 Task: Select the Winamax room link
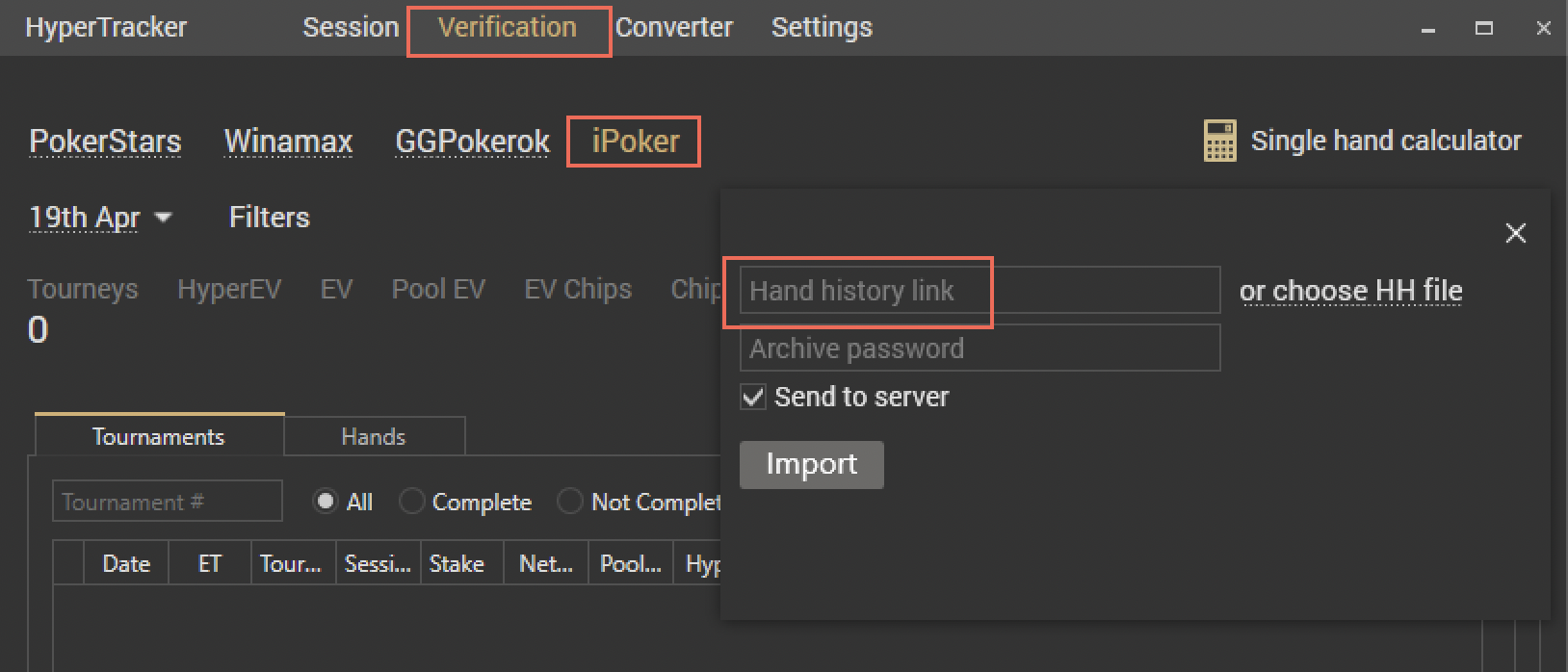(288, 142)
